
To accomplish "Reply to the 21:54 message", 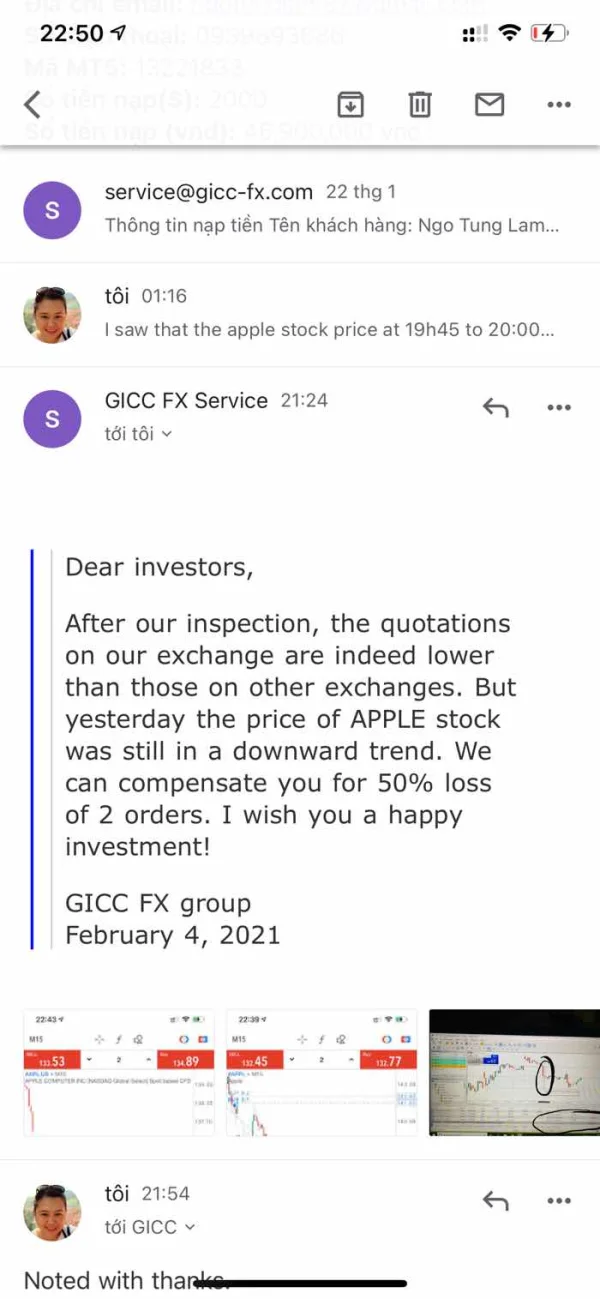I will pyautogui.click(x=496, y=1201).
